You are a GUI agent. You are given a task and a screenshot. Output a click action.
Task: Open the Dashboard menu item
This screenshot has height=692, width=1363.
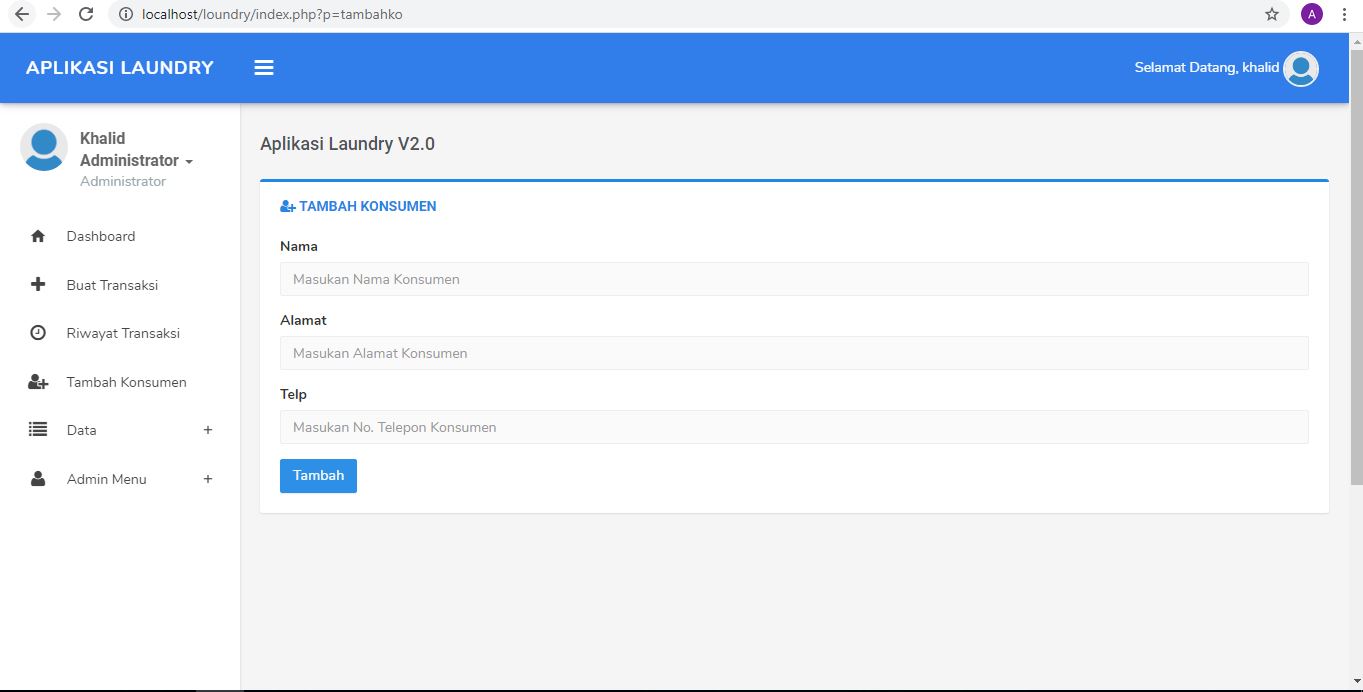[101, 237]
